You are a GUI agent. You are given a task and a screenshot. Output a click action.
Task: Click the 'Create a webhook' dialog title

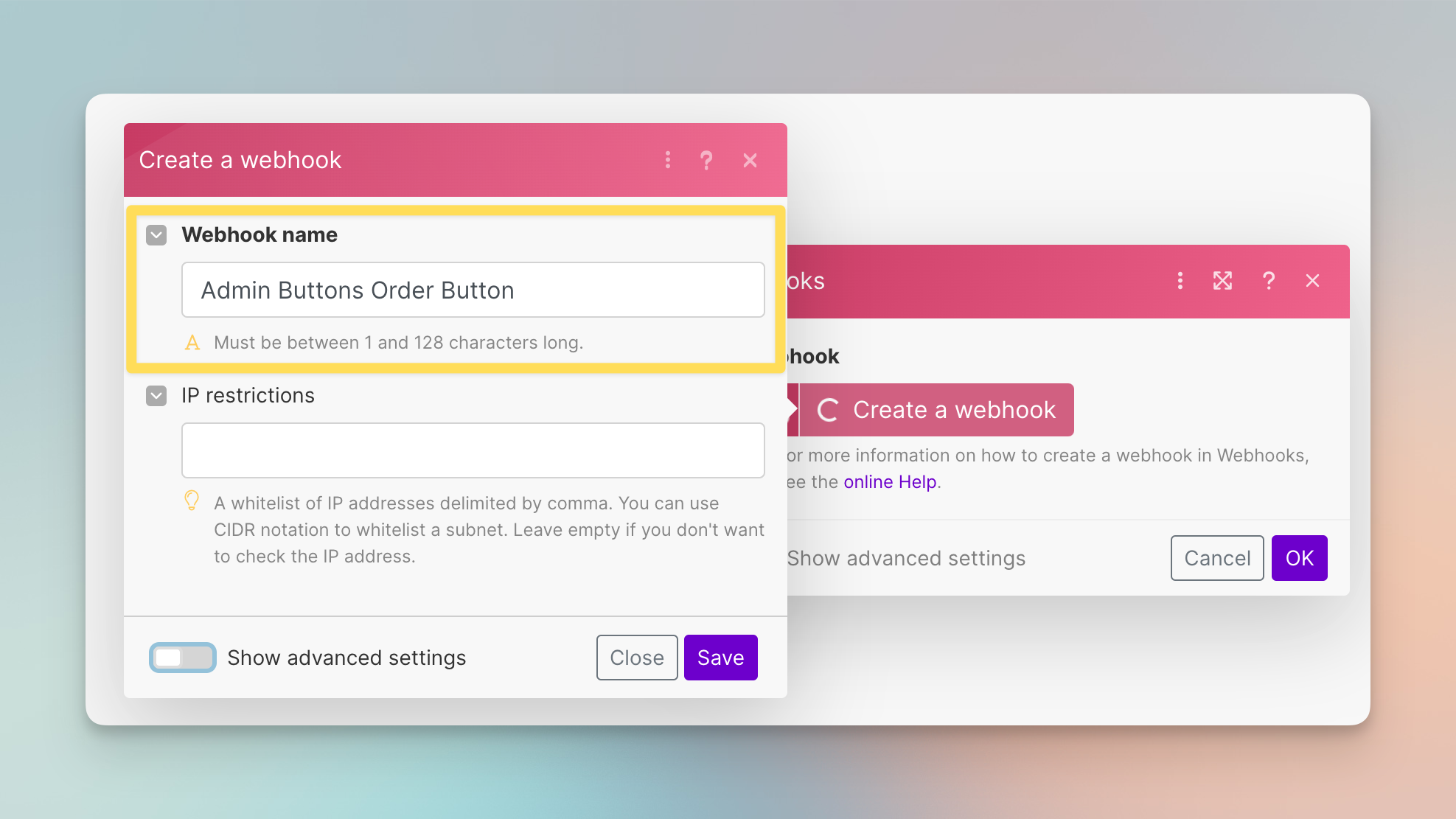(x=240, y=160)
